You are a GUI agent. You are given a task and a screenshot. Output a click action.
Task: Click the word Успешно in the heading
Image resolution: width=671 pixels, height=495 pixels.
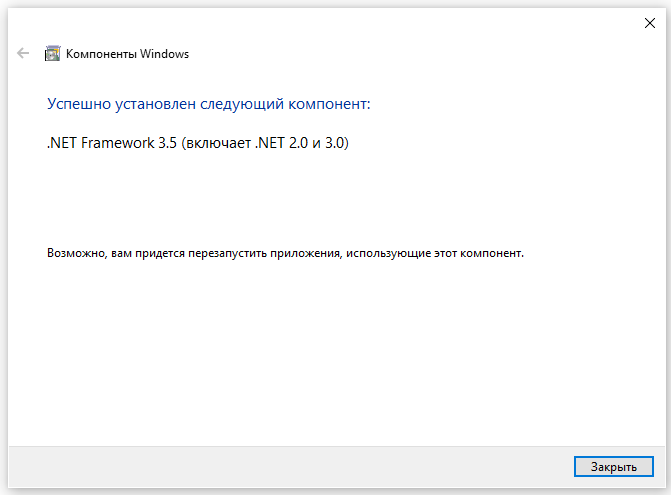(x=79, y=104)
